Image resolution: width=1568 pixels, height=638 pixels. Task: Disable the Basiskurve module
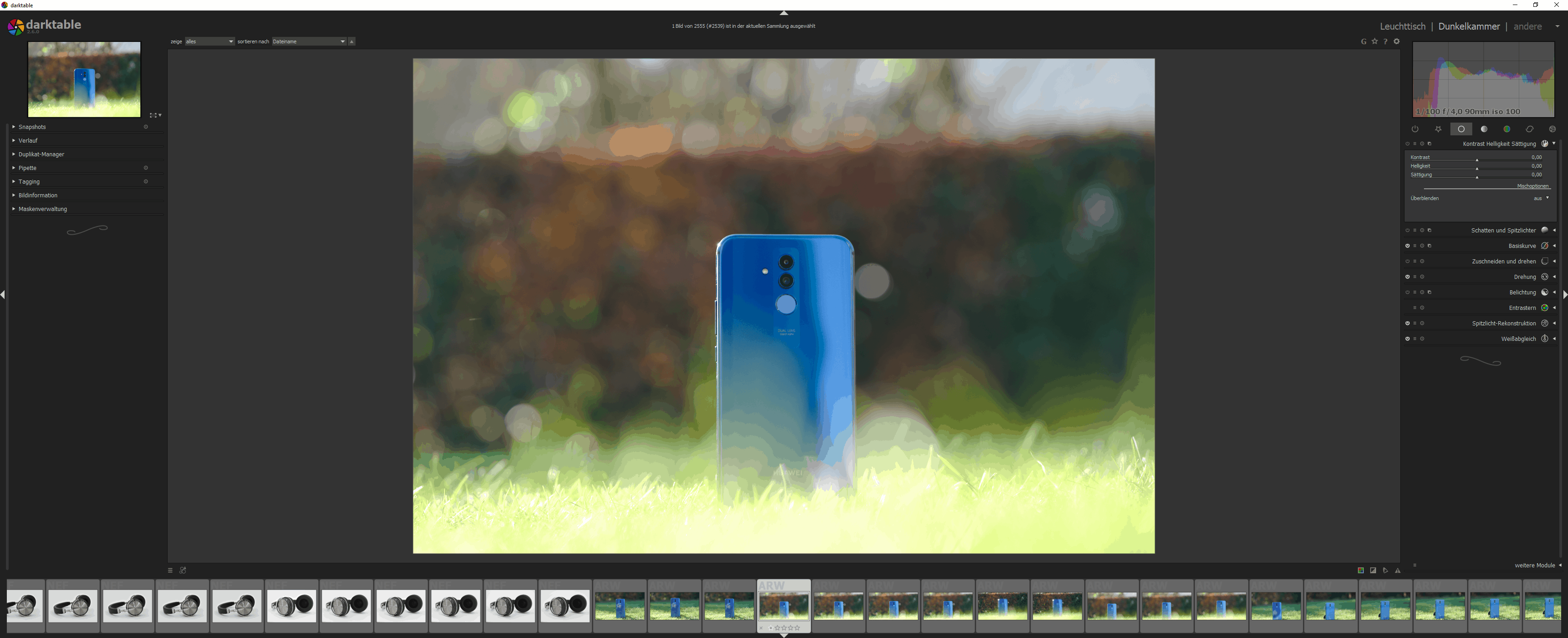click(1407, 246)
